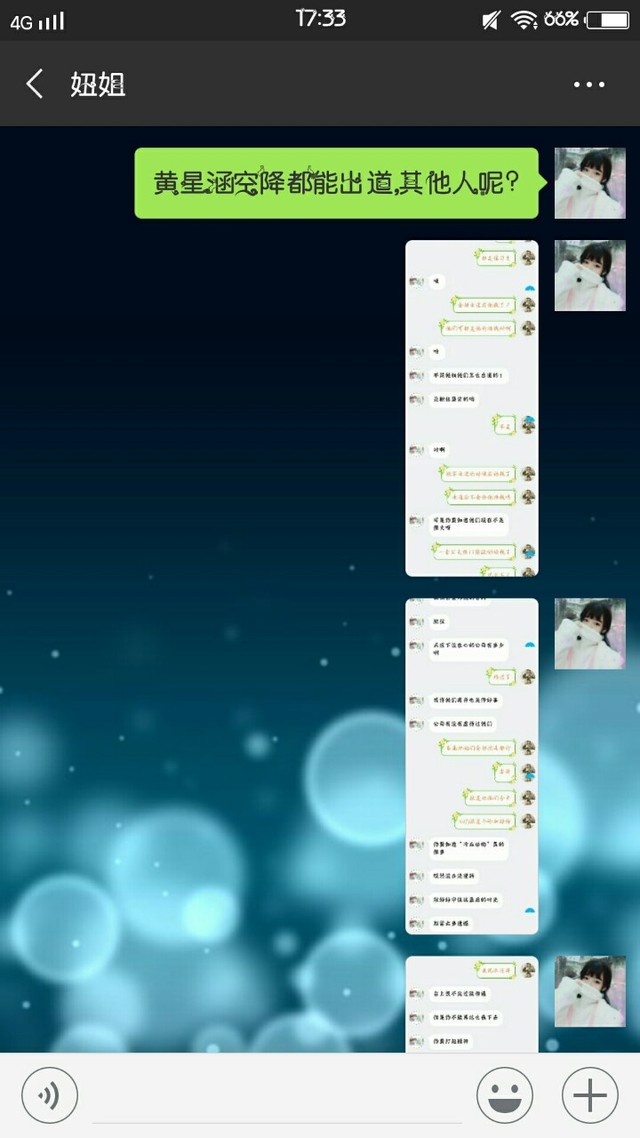Tap the muted sound status icon
The height and width of the screenshot is (1138, 640).
click(490, 20)
